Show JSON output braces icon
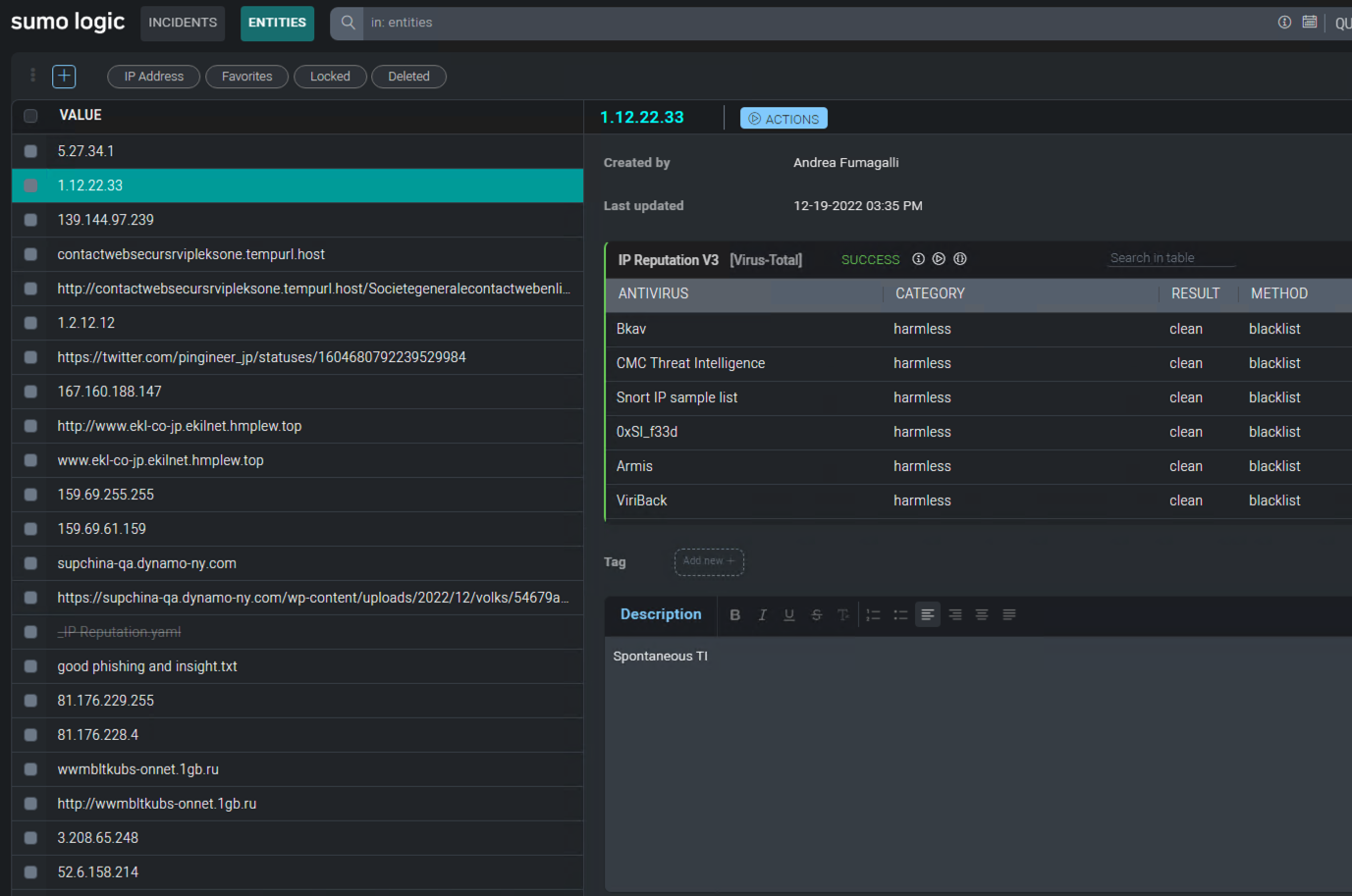 click(960, 259)
